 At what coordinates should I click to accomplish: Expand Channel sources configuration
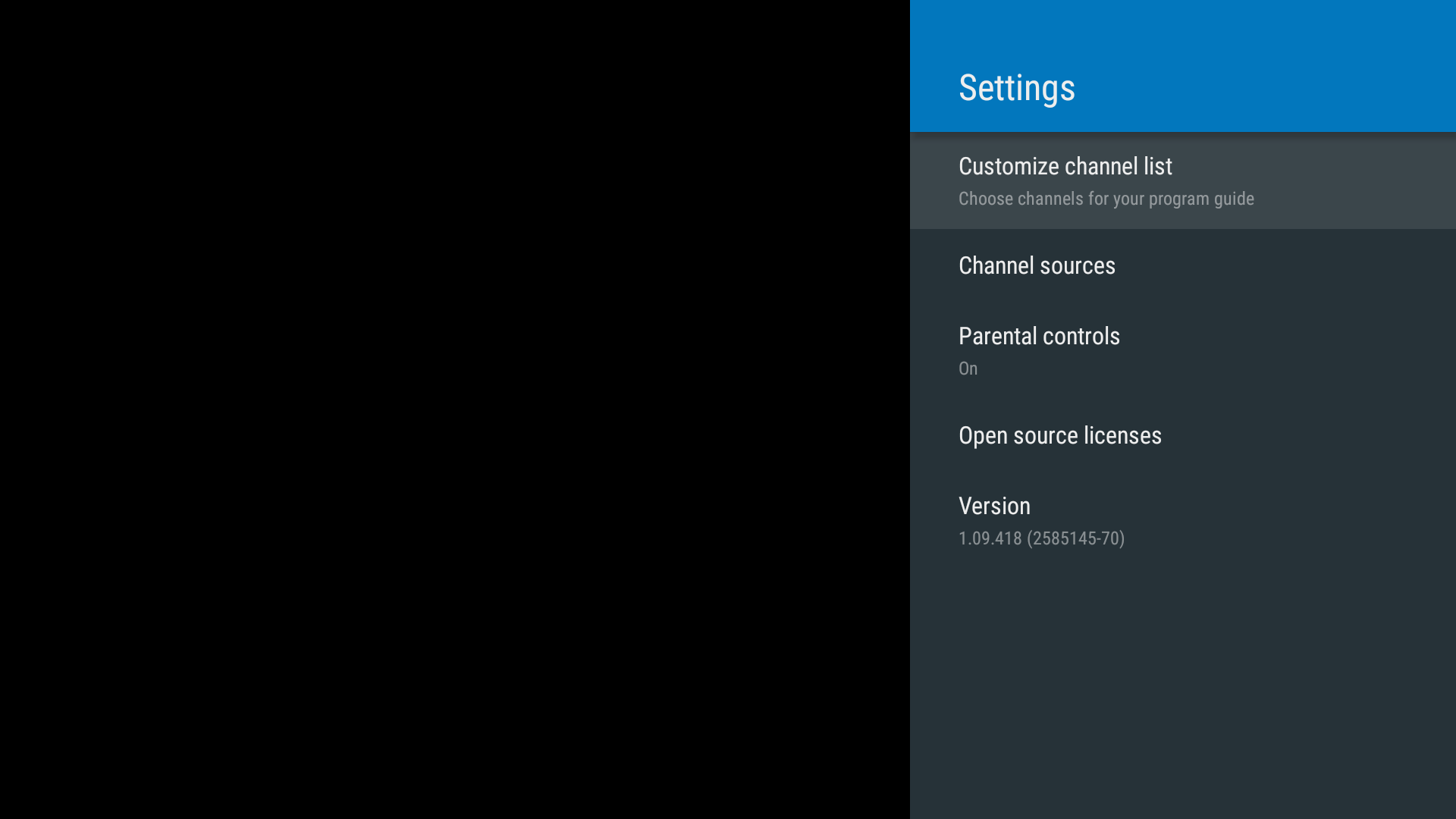[x=1036, y=265]
